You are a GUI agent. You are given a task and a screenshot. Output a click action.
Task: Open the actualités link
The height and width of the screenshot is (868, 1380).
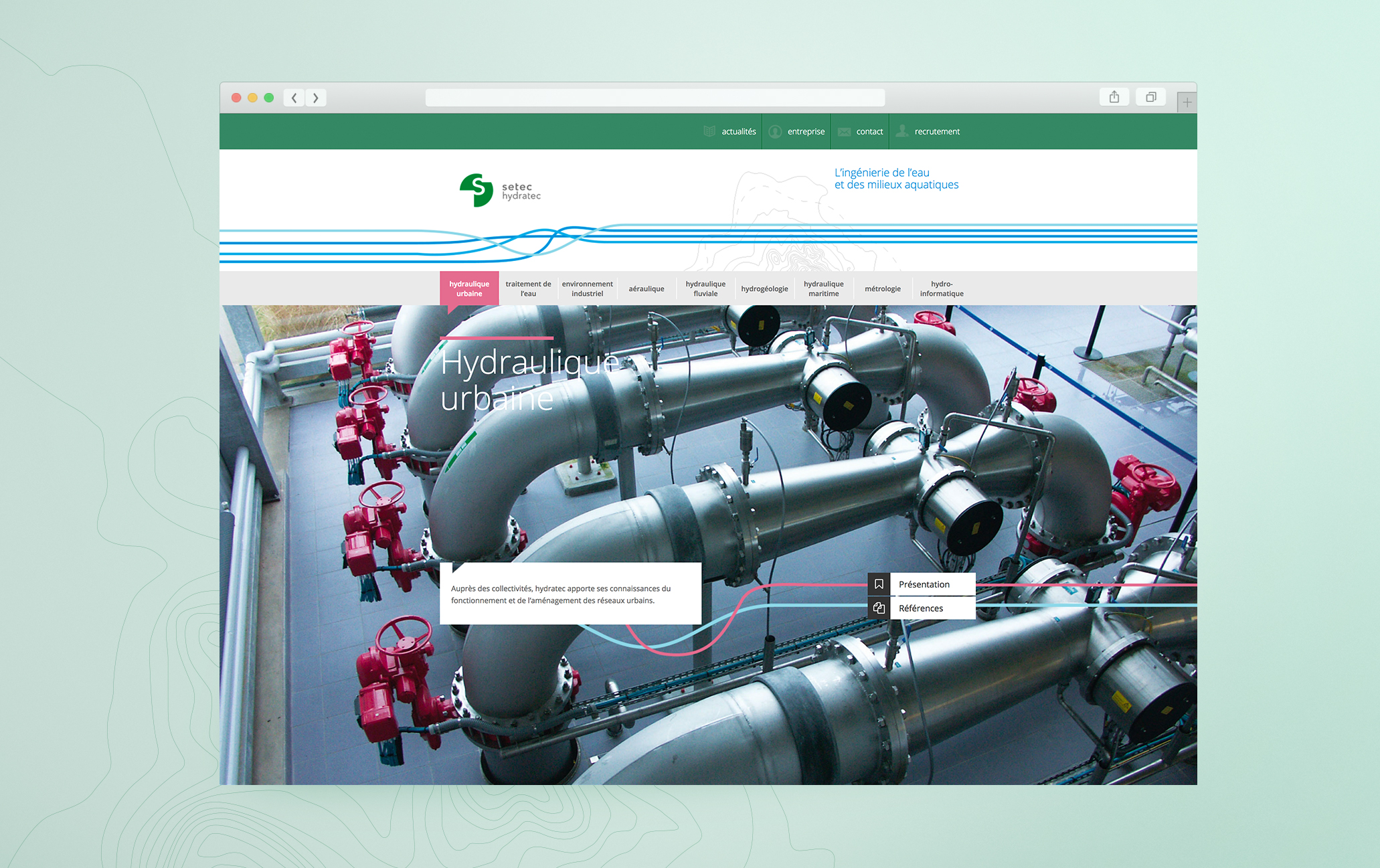tap(739, 132)
